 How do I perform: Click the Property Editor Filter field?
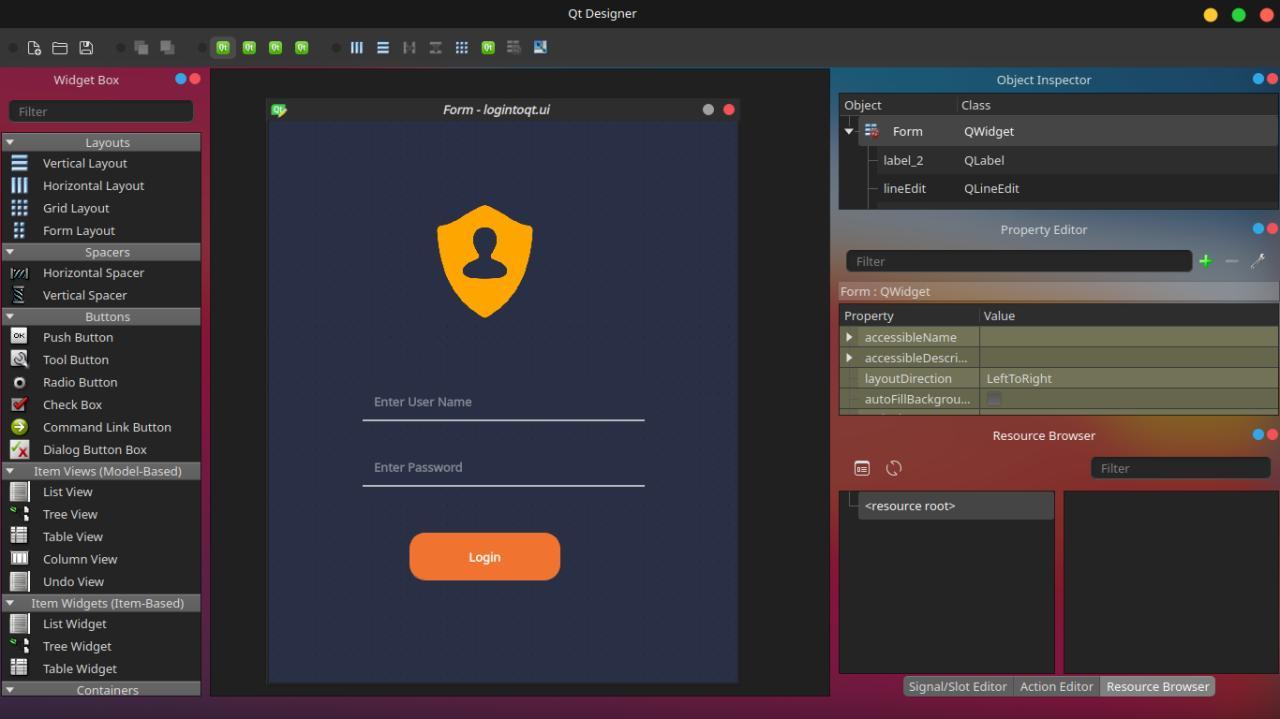pyautogui.click(x=1019, y=261)
